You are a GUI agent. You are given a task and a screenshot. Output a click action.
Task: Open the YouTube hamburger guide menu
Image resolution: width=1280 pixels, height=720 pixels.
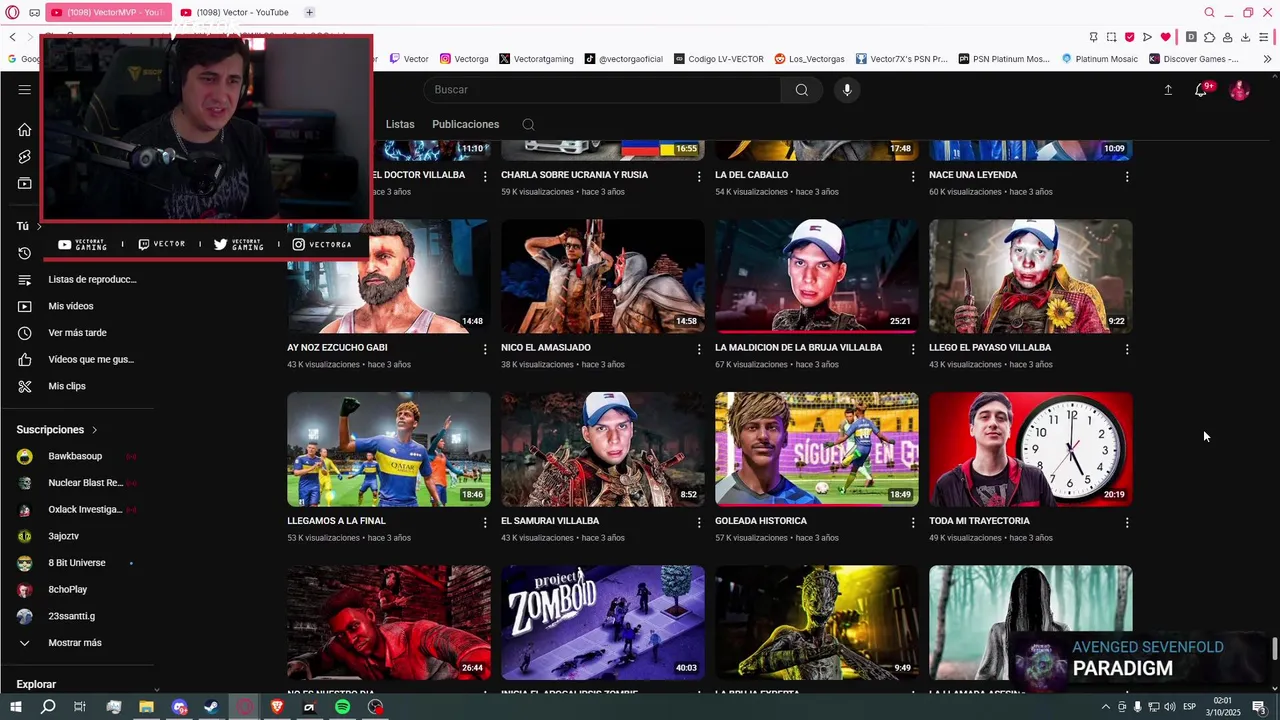pyautogui.click(x=24, y=89)
